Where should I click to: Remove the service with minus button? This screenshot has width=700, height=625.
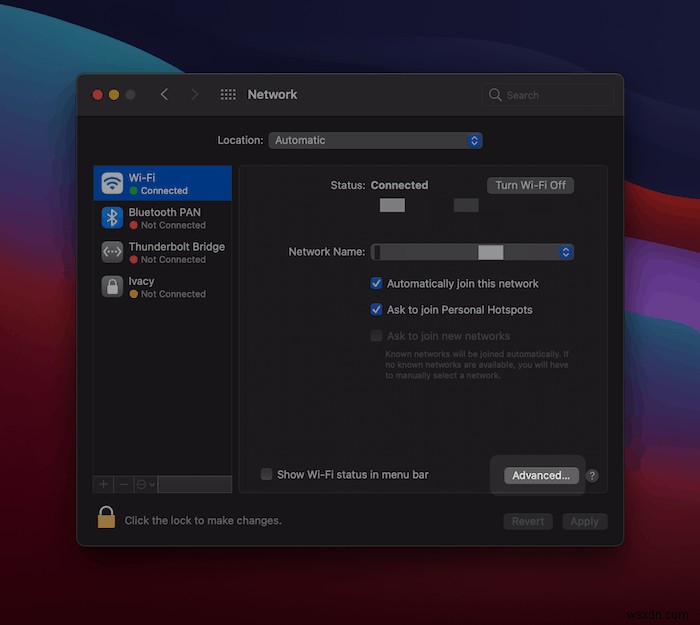point(124,484)
